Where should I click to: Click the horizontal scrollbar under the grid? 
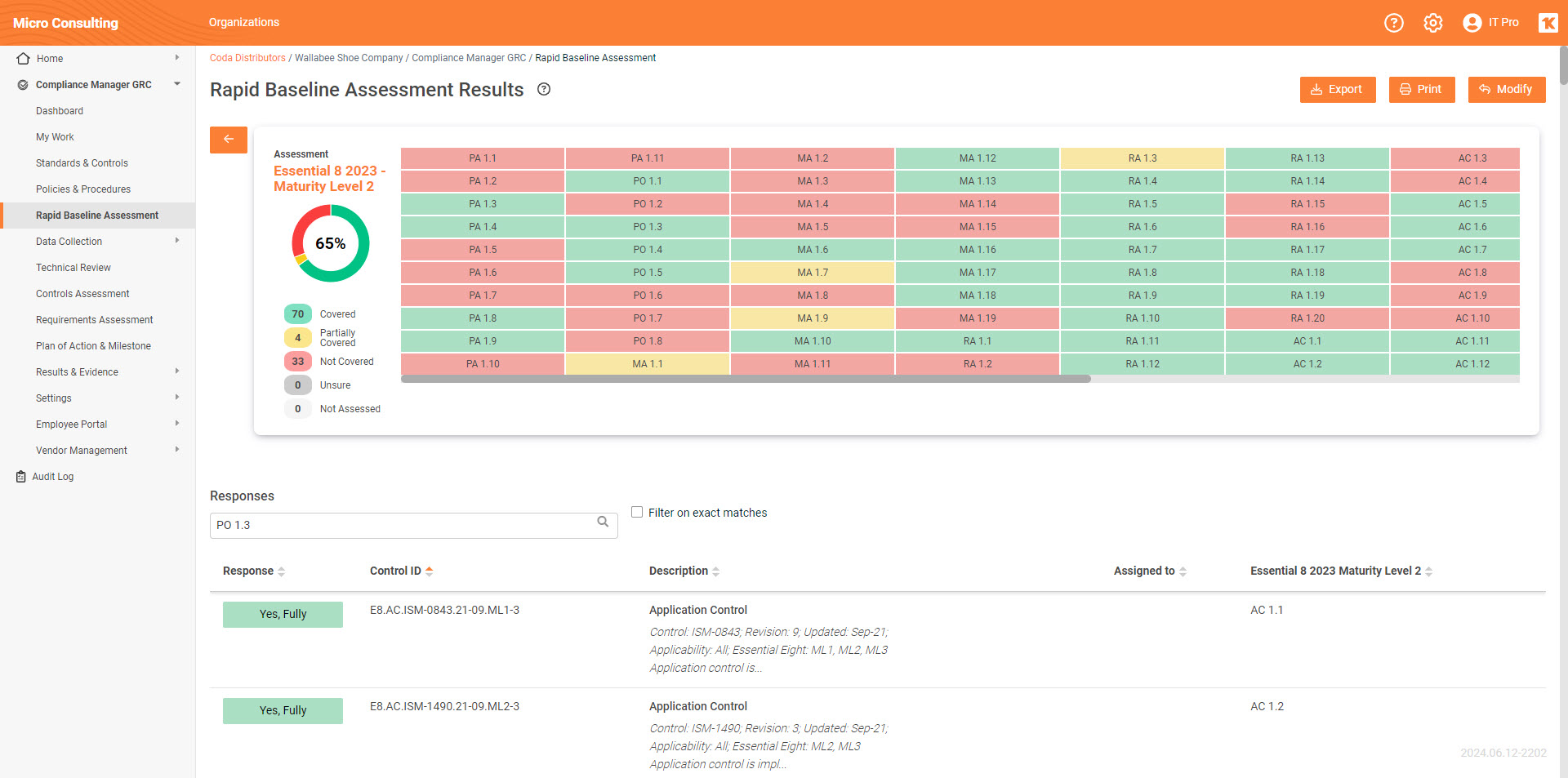(745, 379)
